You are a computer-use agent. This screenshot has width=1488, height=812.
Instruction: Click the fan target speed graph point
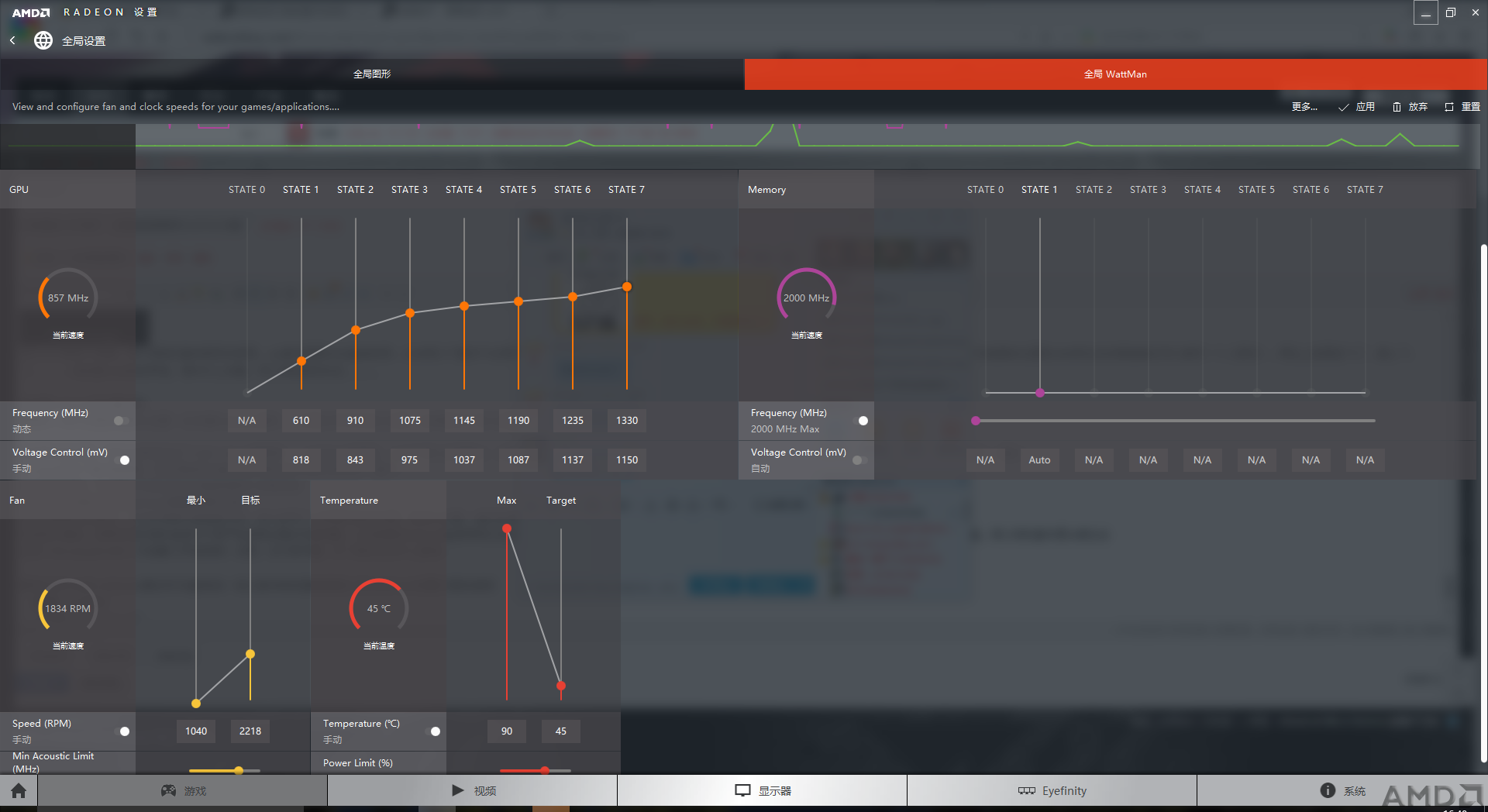[250, 654]
